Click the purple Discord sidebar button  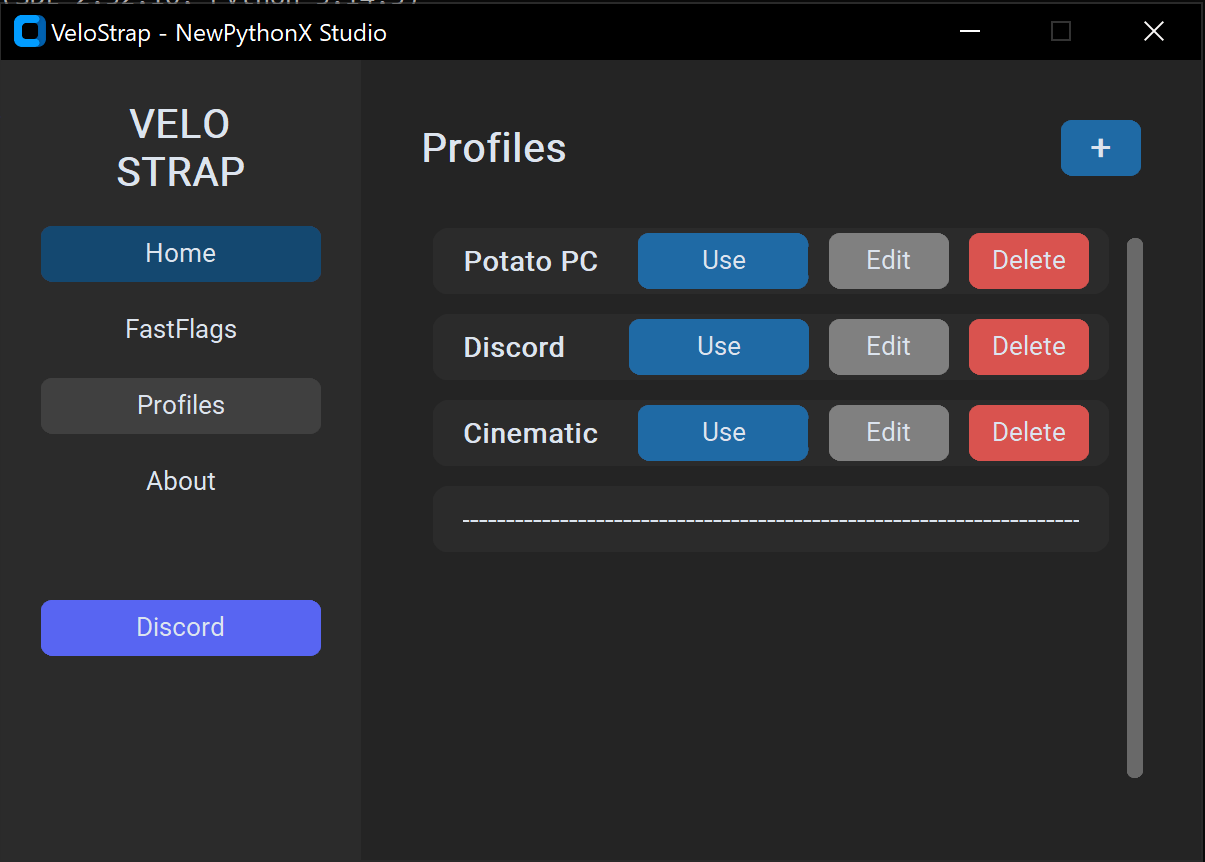[181, 628]
